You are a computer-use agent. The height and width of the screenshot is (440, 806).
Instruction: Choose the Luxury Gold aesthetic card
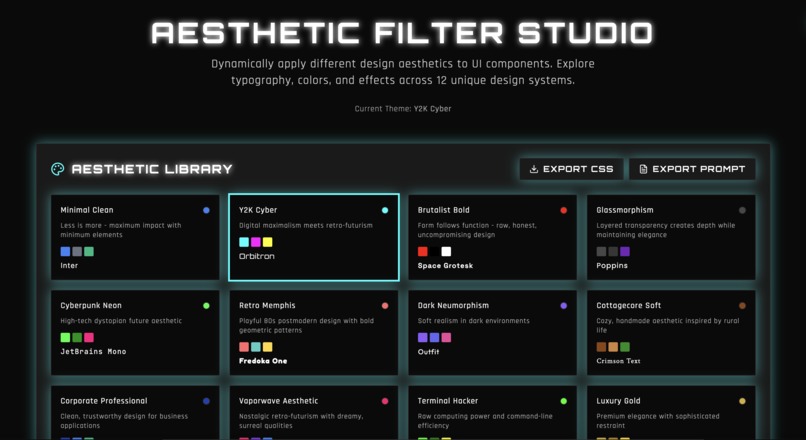coord(671,413)
